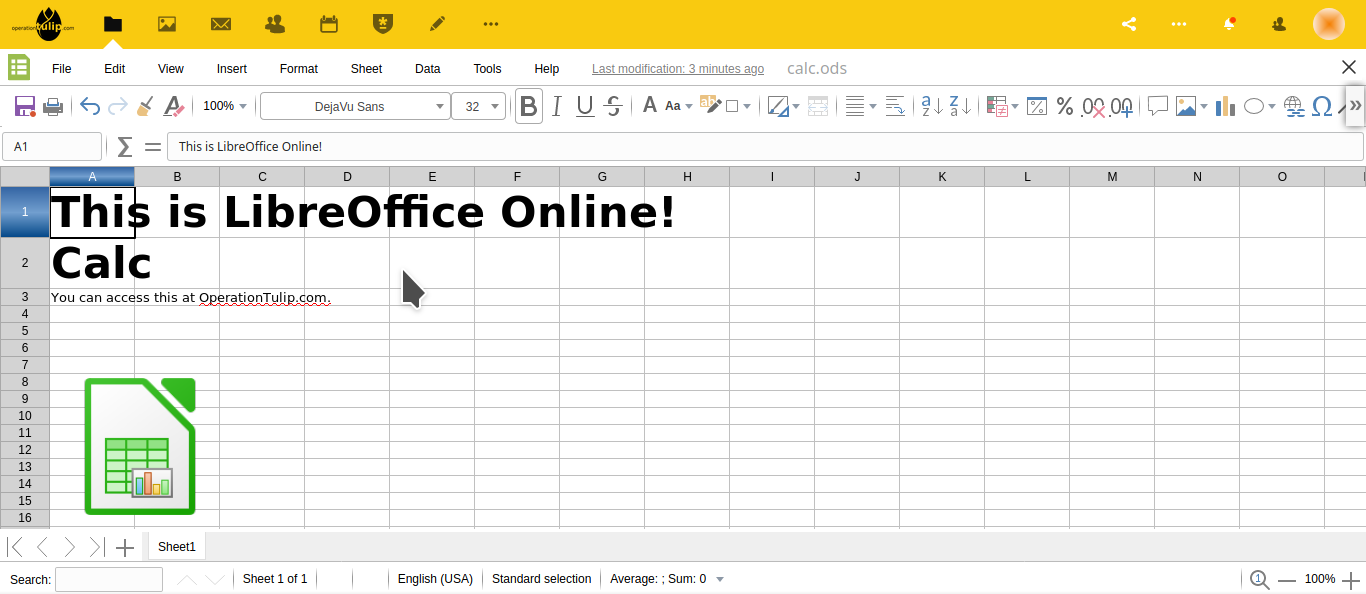The width and height of the screenshot is (1366, 594).
Task: Jump to the last sheet
Action: coord(96,547)
